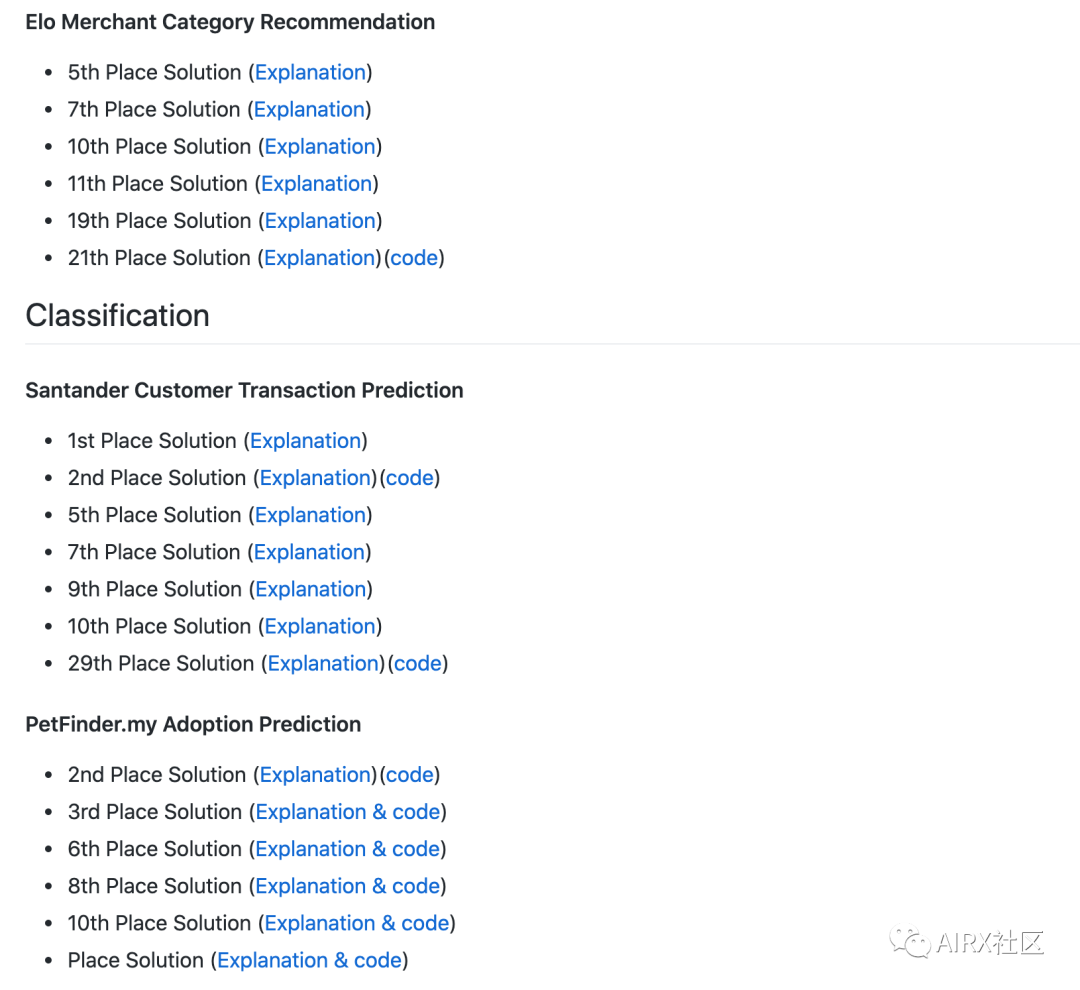Open Santander 1st Place Solution Explanation
1080x990 pixels.
pyautogui.click(x=306, y=441)
